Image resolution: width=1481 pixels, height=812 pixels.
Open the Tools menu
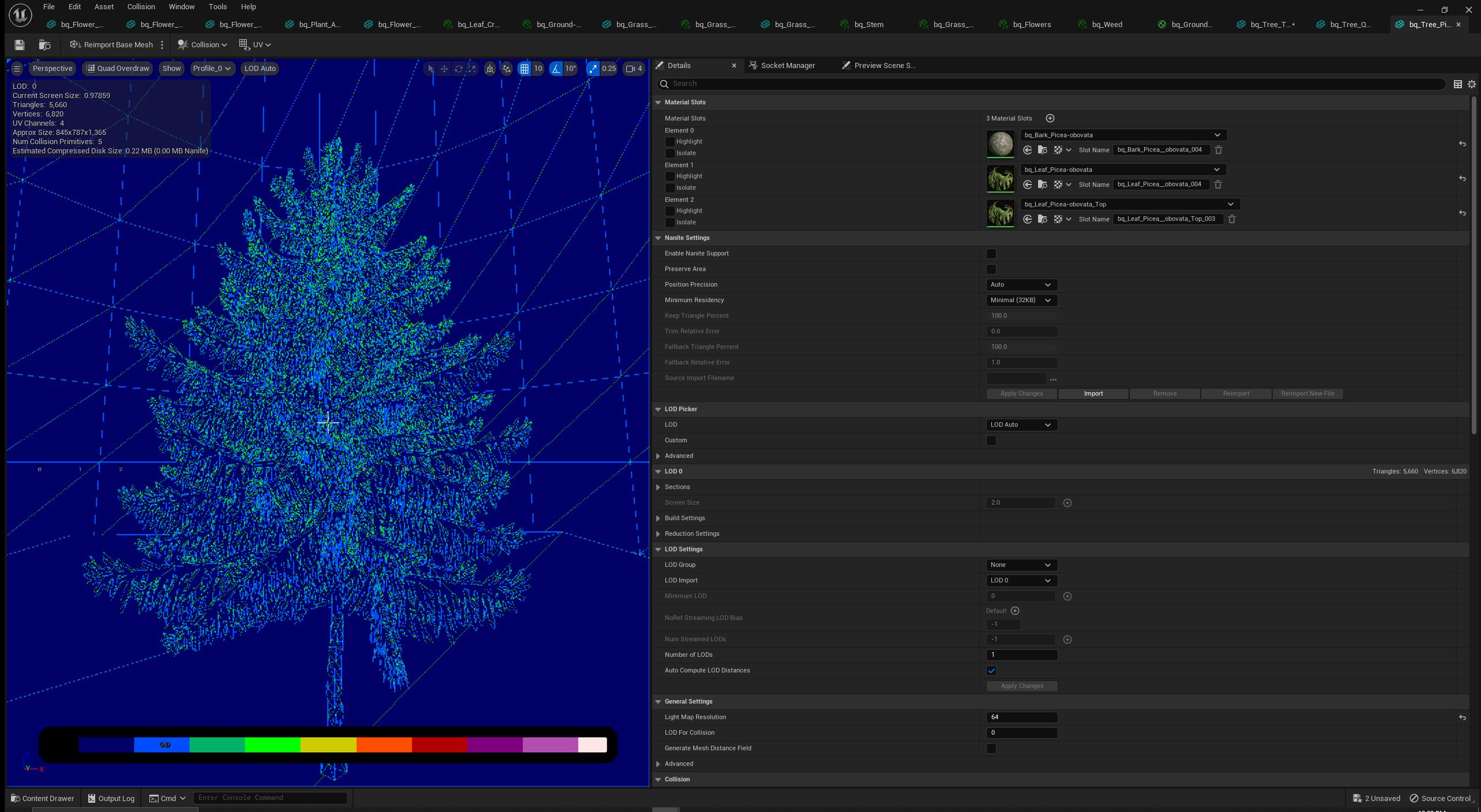pos(217,7)
